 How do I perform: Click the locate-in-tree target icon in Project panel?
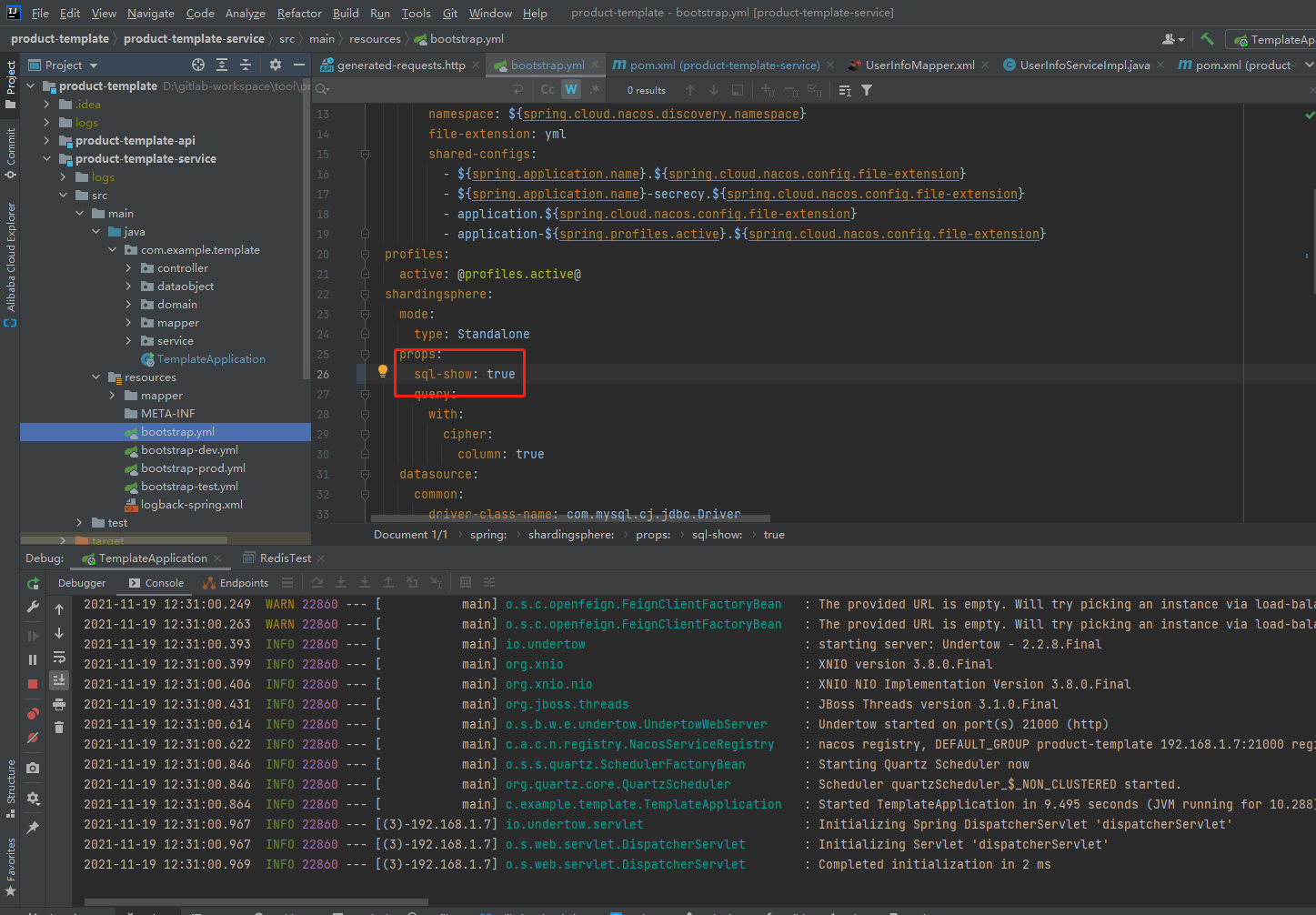tap(198, 65)
